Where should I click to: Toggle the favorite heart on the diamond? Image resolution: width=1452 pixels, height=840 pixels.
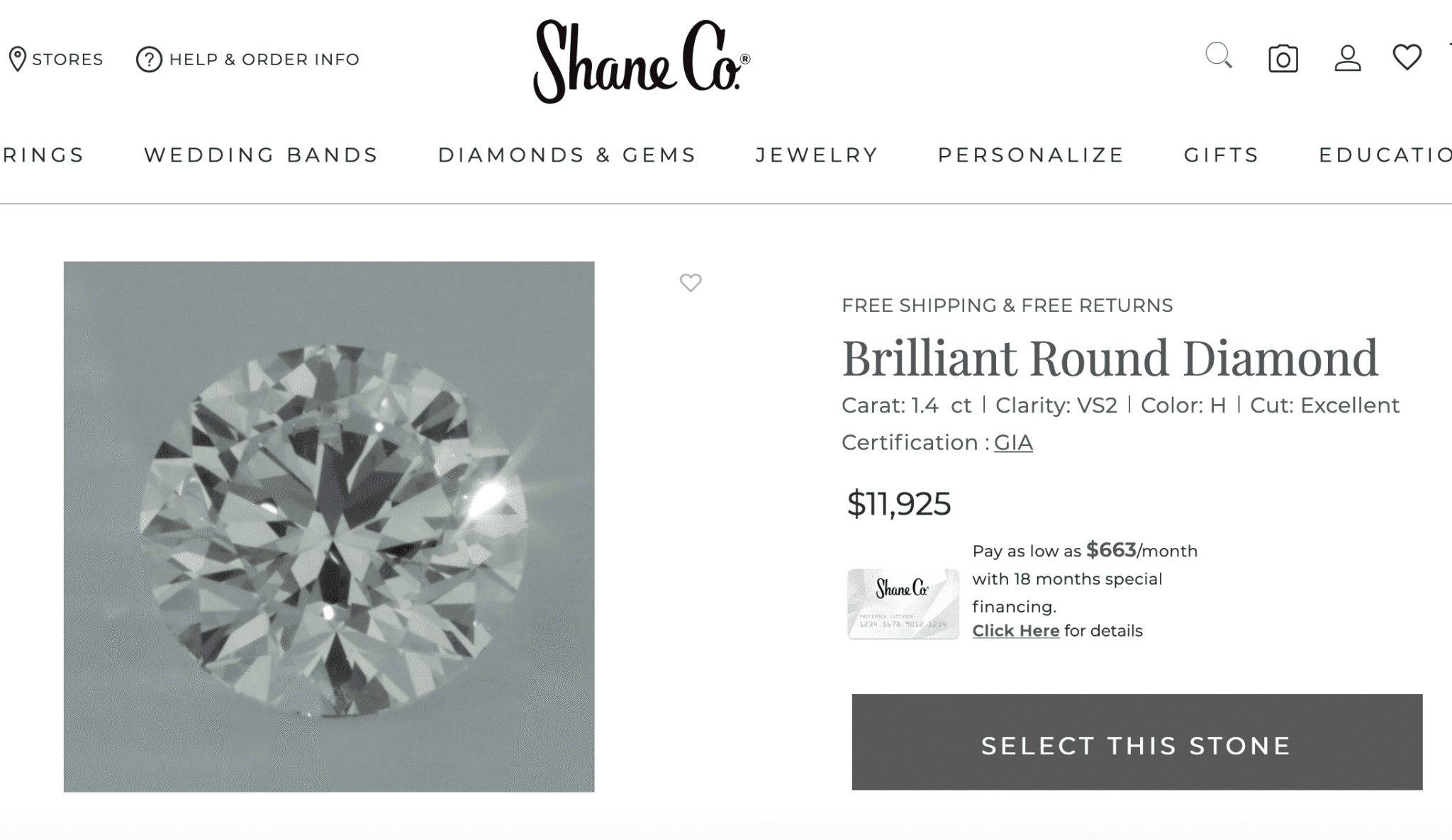pyautogui.click(x=690, y=283)
